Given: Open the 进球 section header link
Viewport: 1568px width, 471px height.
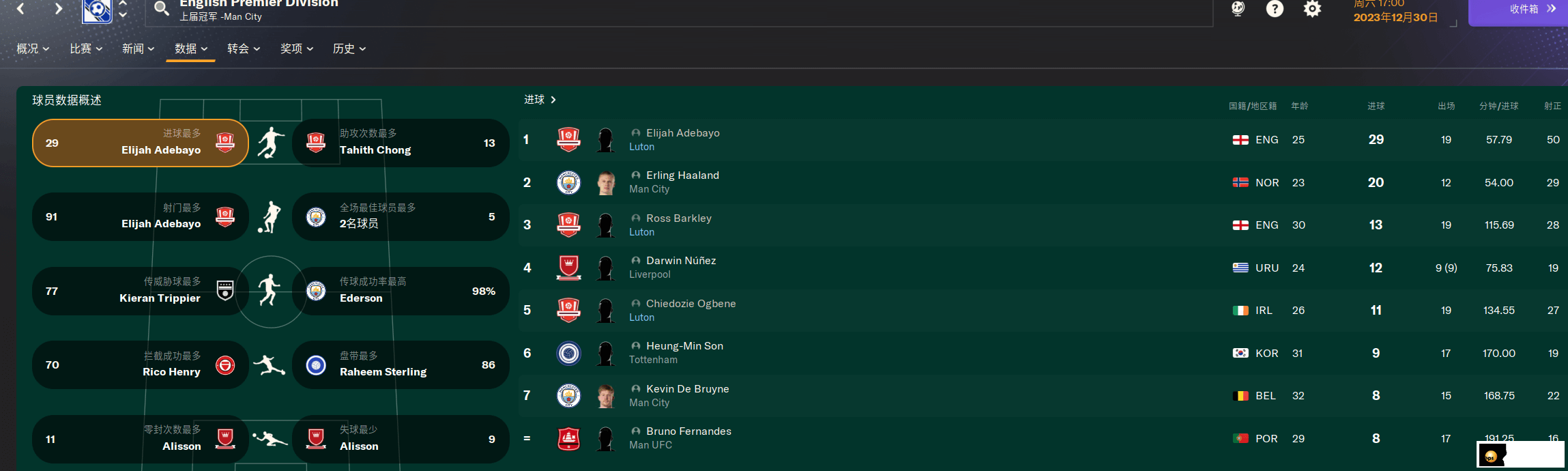Looking at the screenshot, I should pyautogui.click(x=540, y=100).
